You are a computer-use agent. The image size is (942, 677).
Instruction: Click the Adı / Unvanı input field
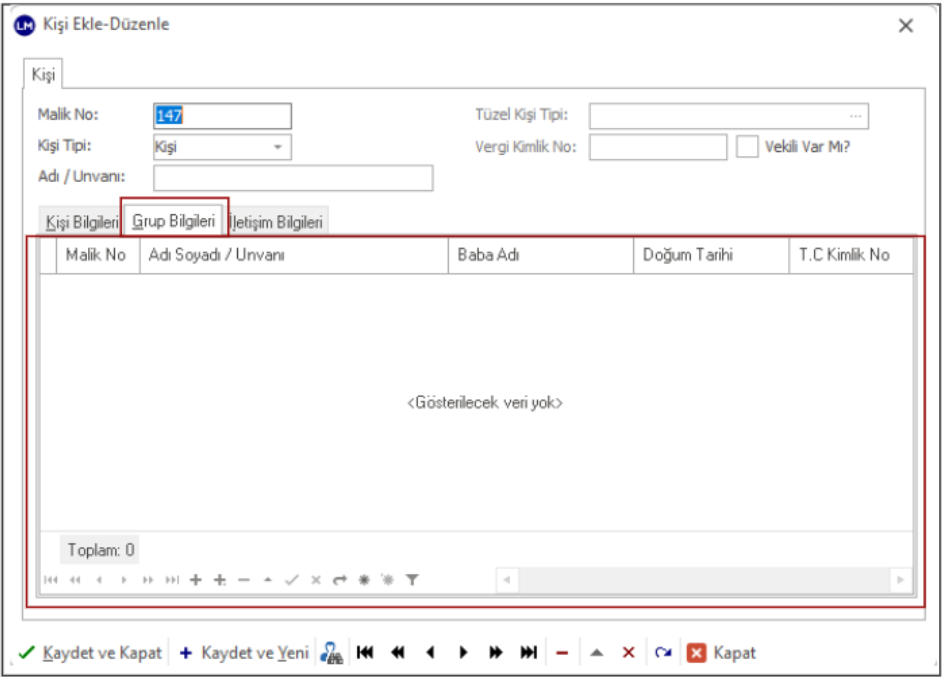[x=292, y=178]
